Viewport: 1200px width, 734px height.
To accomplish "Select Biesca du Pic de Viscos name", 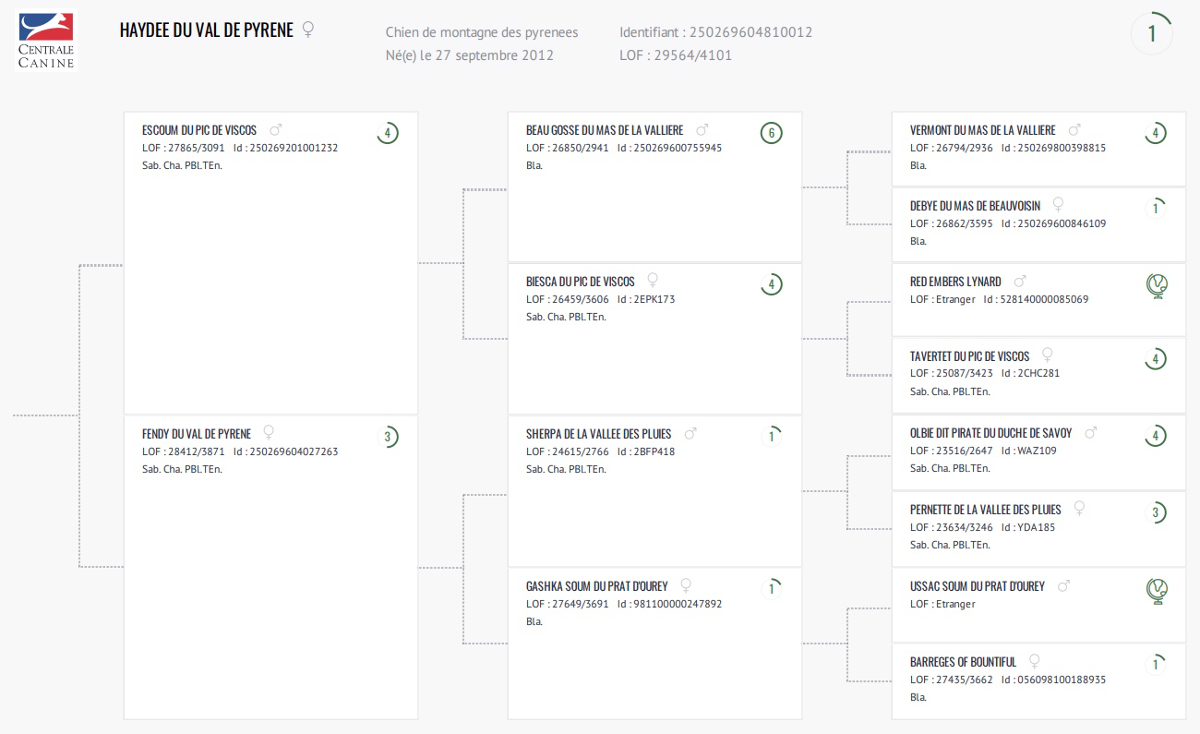I will click(x=580, y=282).
